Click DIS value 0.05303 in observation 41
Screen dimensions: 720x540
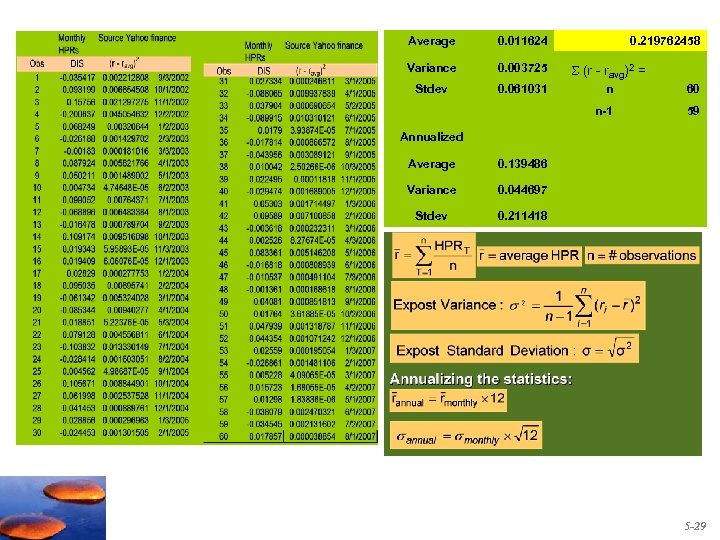click(x=268, y=203)
